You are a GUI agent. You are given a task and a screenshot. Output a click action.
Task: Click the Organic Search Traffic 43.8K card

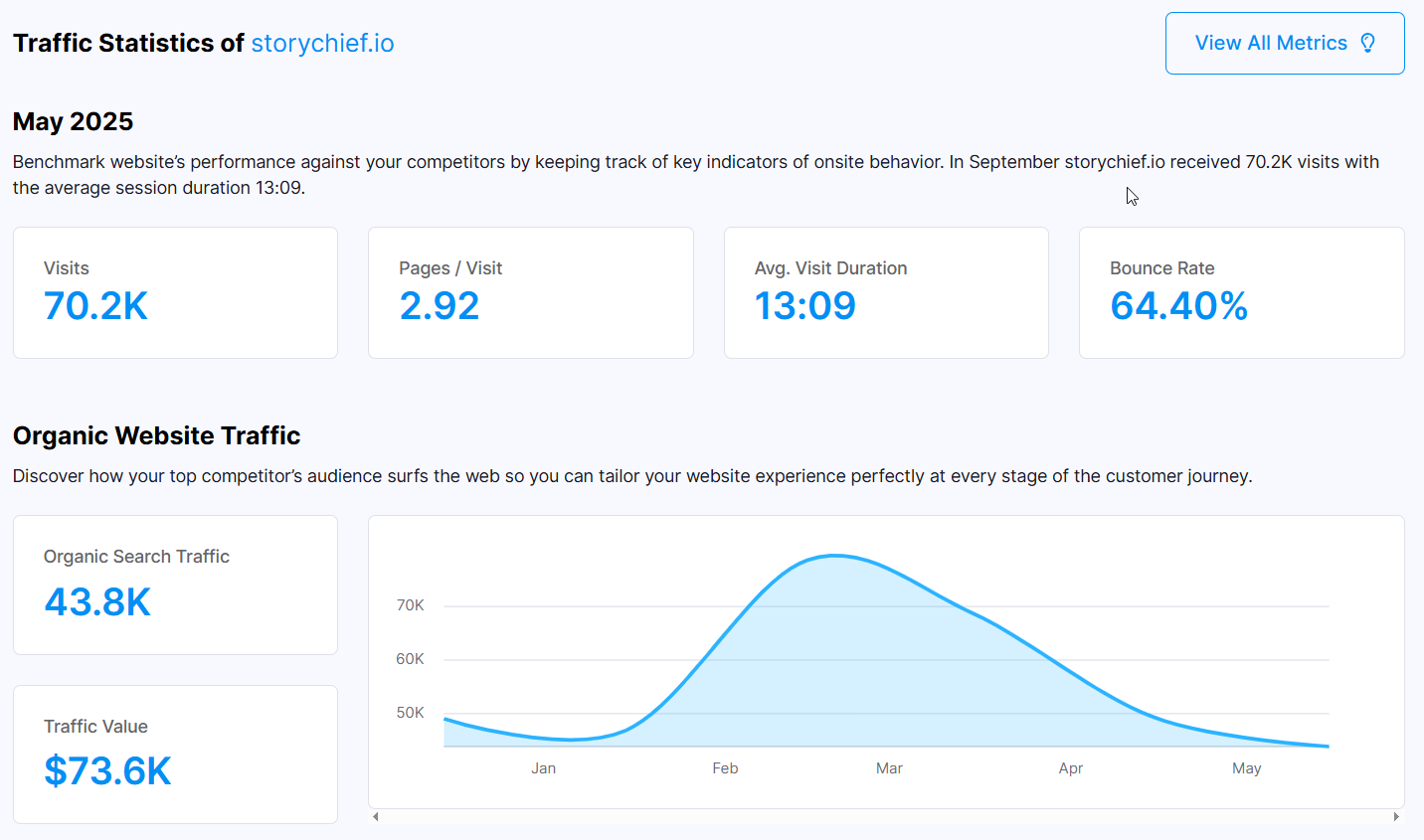click(175, 585)
